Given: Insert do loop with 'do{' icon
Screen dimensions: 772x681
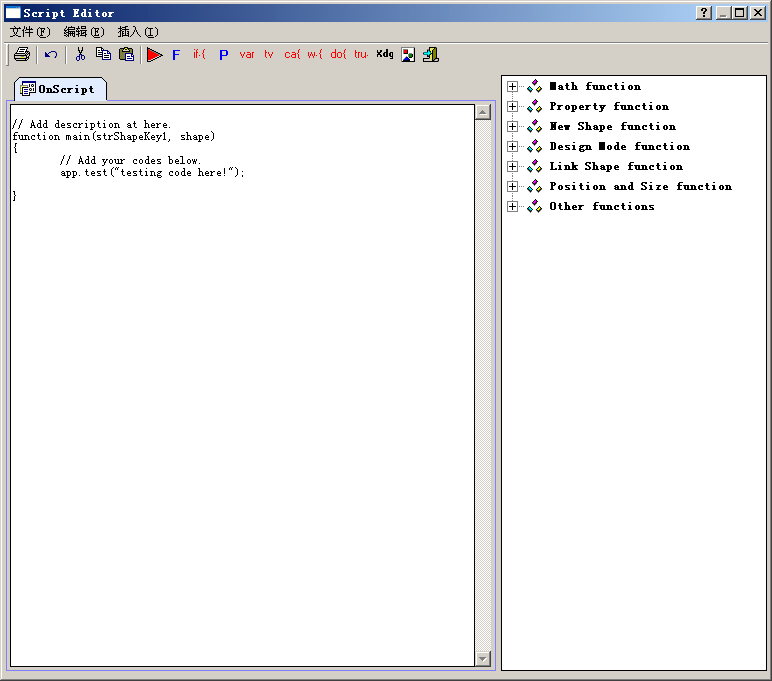Looking at the screenshot, I should click(338, 54).
